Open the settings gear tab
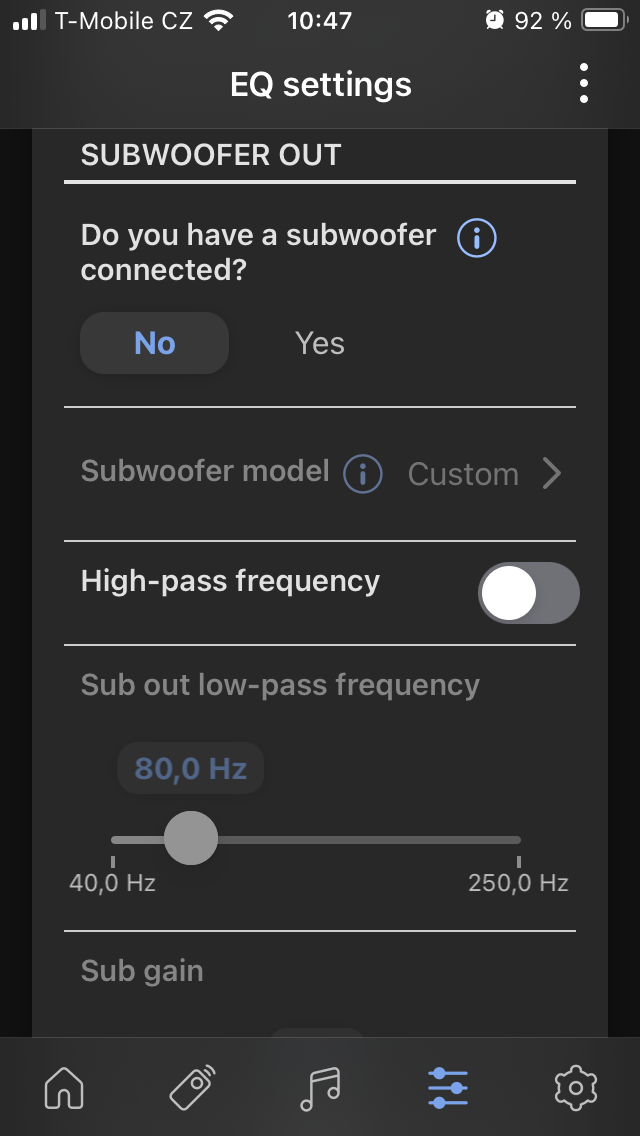640x1136 pixels. click(575, 1087)
